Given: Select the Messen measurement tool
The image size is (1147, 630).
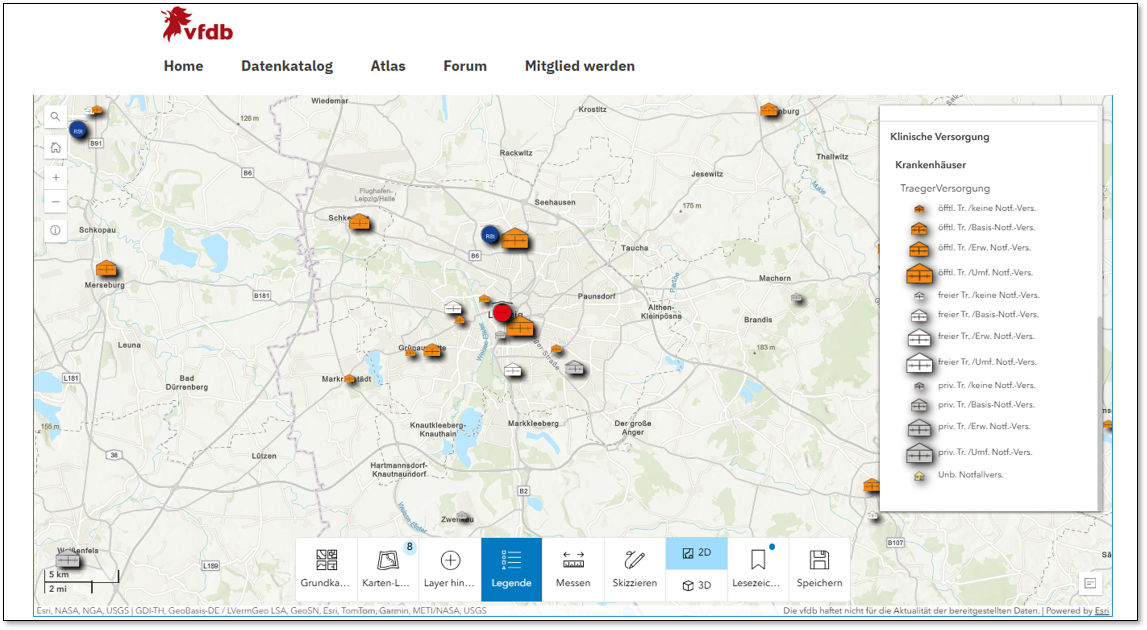Looking at the screenshot, I should (x=573, y=569).
